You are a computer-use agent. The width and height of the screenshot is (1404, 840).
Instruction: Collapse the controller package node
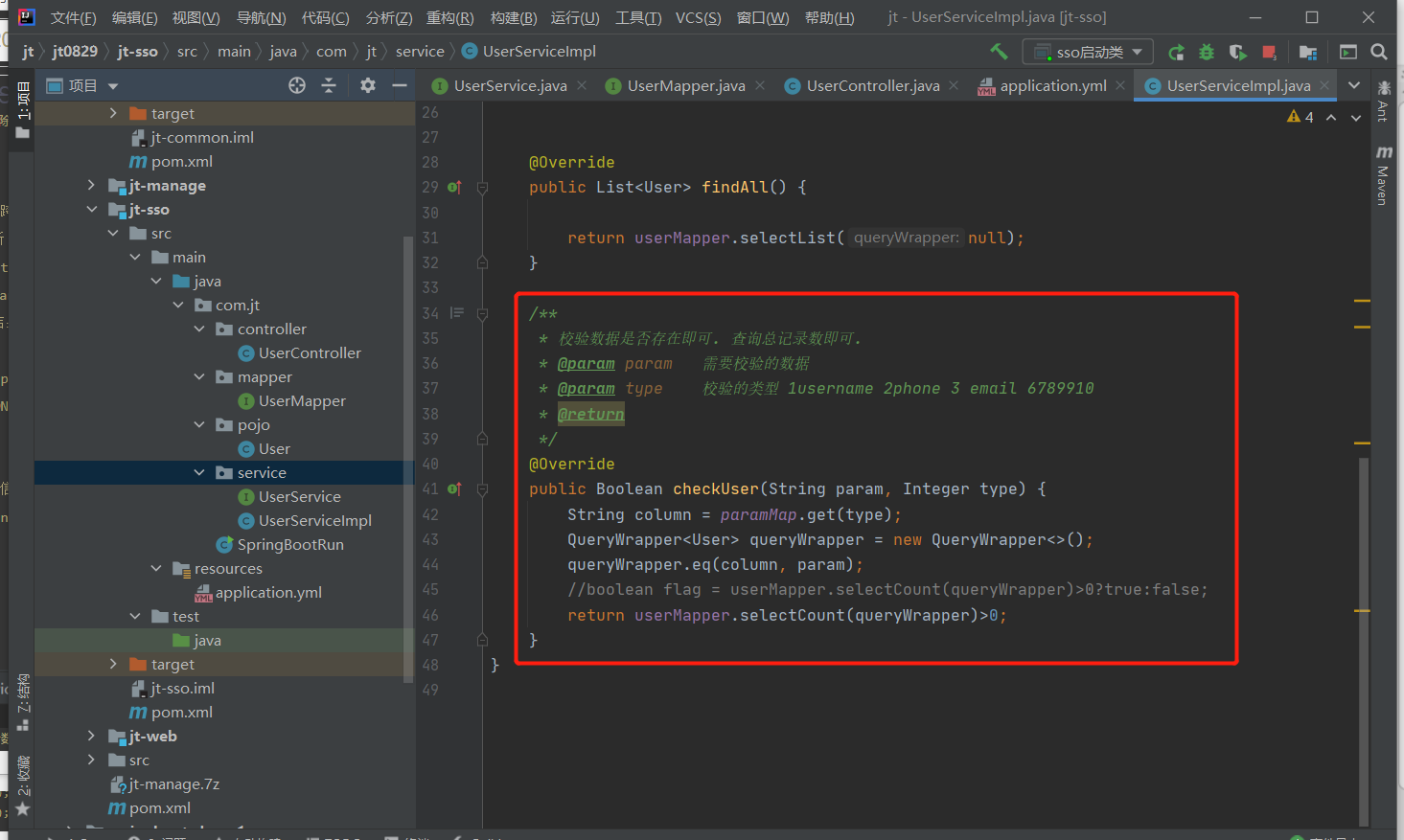(x=199, y=329)
